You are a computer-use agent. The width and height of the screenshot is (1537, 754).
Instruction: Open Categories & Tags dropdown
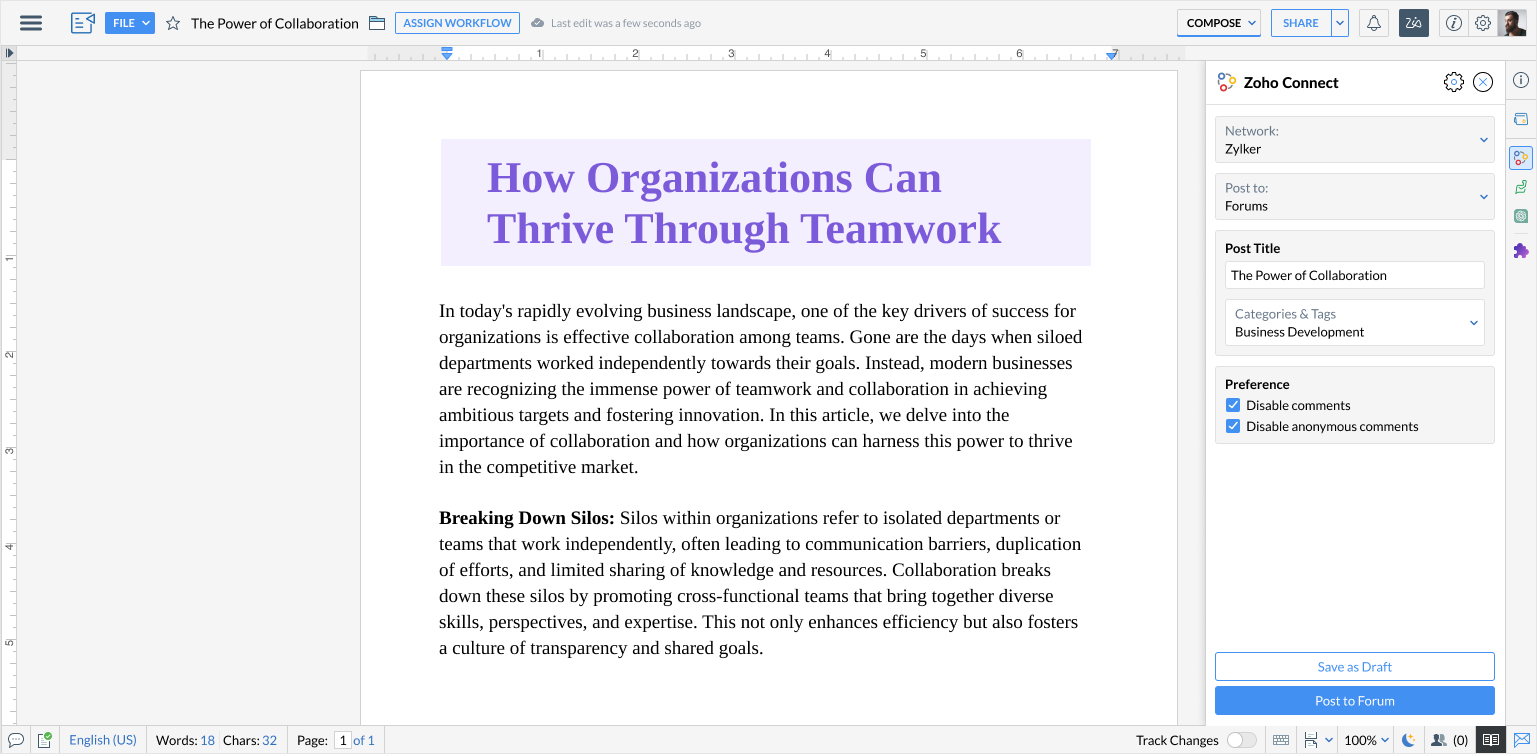click(x=1355, y=323)
